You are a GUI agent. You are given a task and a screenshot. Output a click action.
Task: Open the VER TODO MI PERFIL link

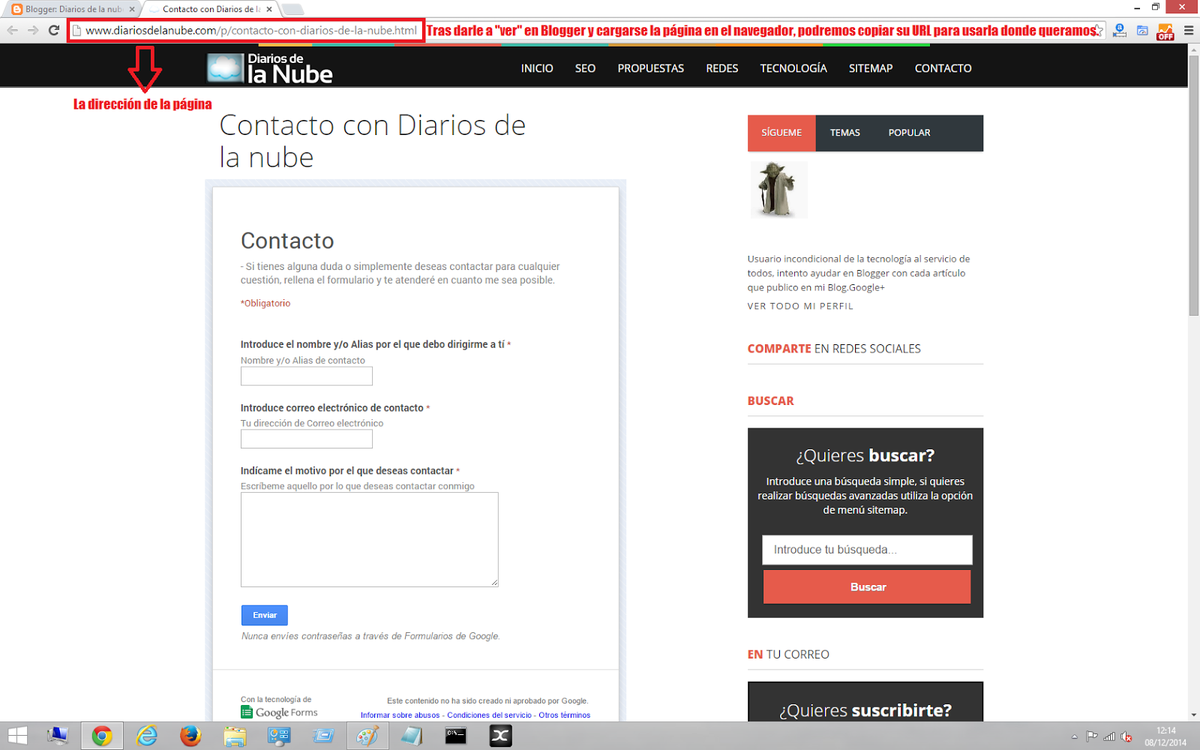[x=800, y=306]
